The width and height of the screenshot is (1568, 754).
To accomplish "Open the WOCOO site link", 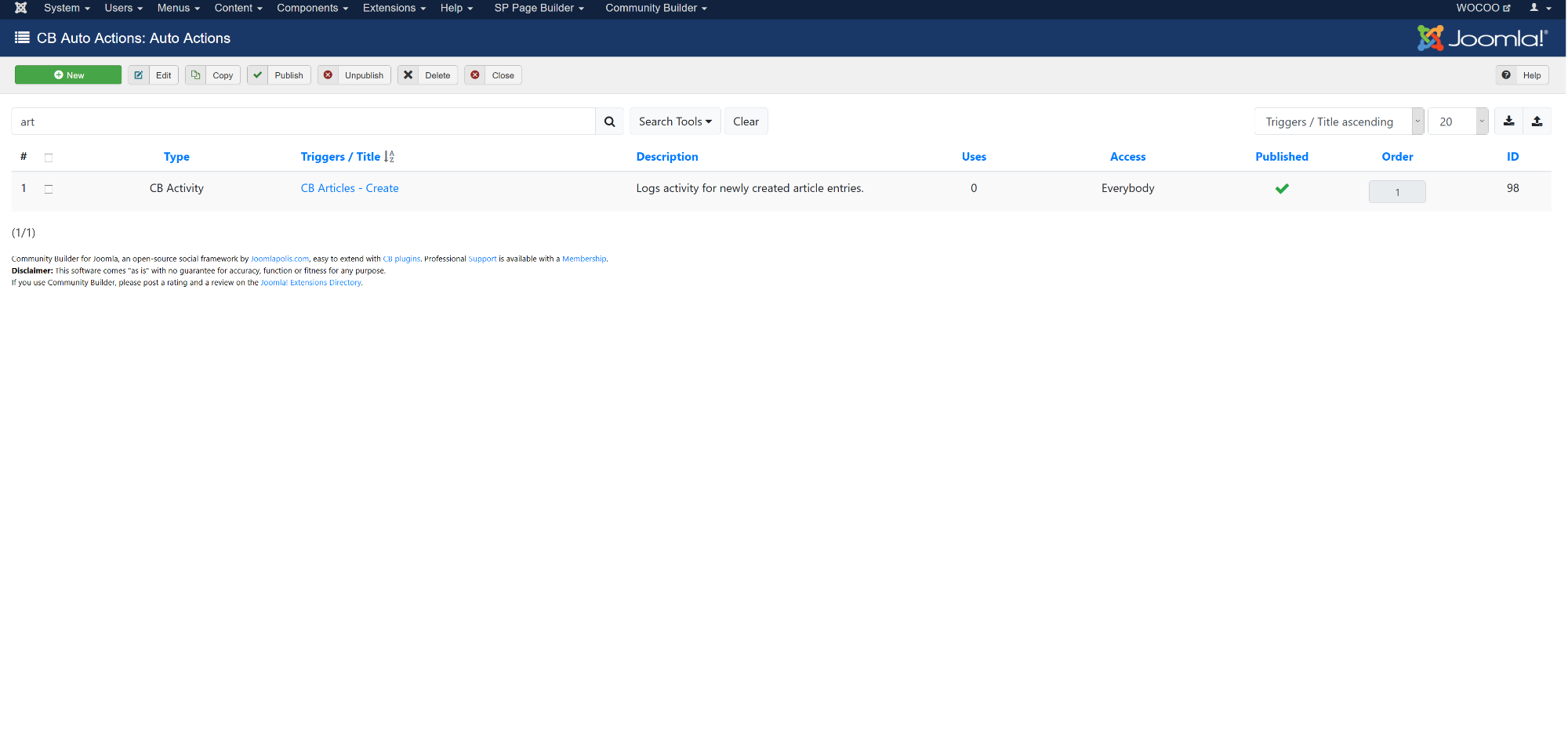I will 1483,8.
